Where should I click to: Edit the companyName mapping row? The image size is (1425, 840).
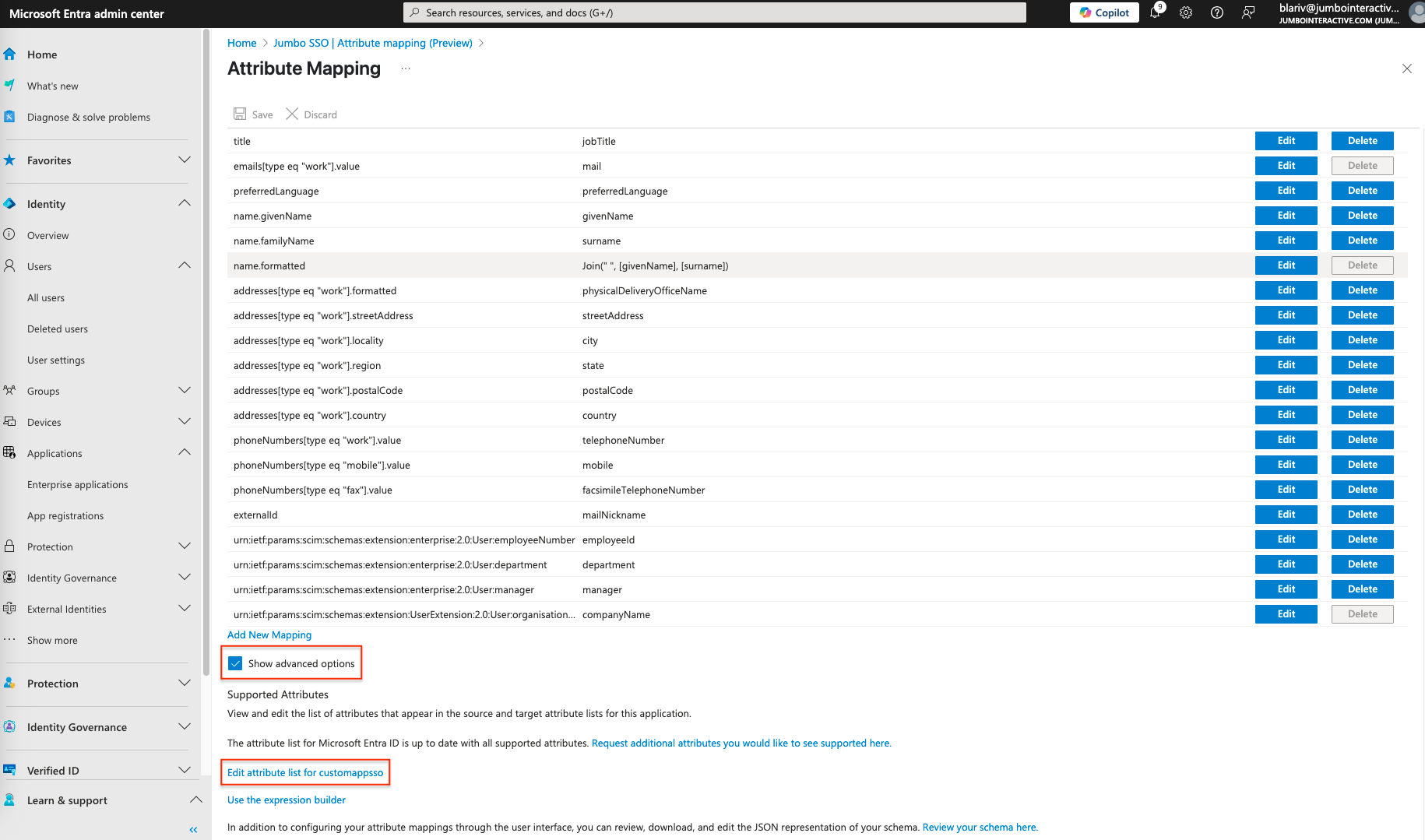click(1286, 614)
